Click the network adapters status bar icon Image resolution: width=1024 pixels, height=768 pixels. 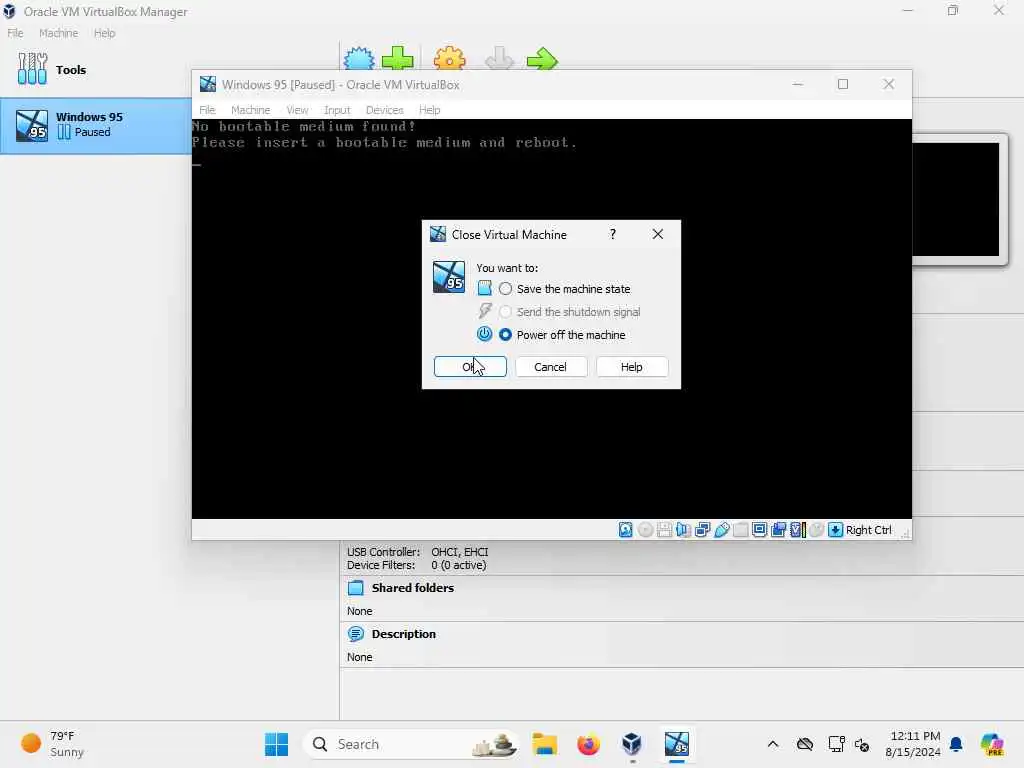point(703,530)
